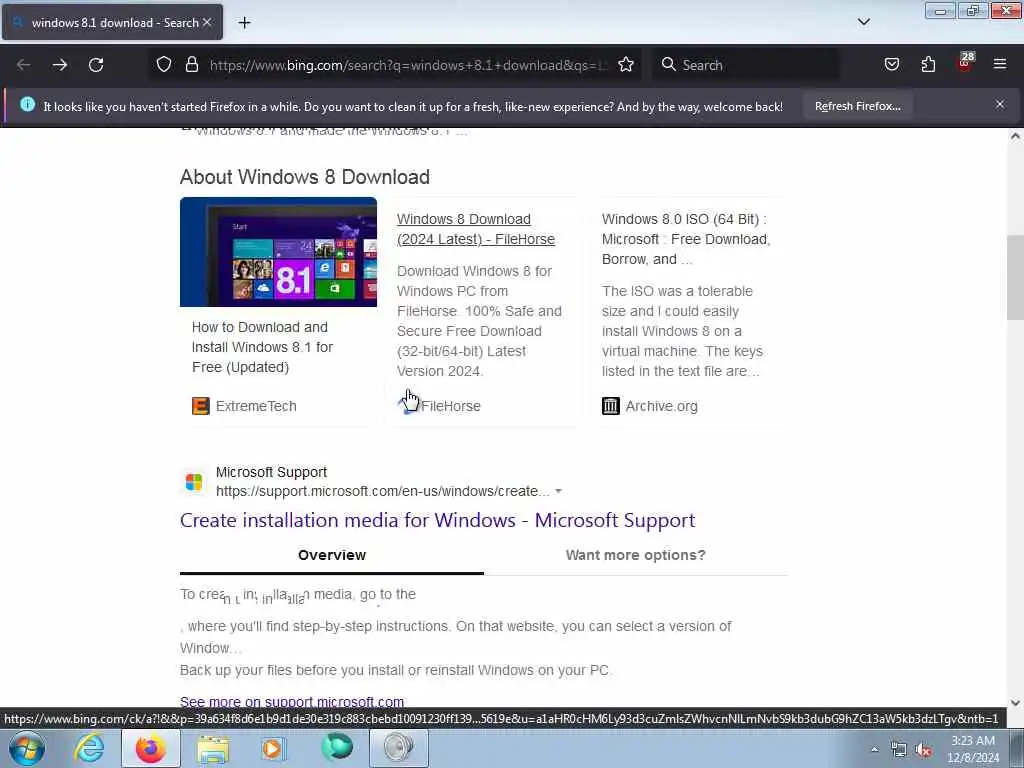Expand the support.microsoft.com URL dropdown arrow
Viewport: 1024px width, 768px height.
click(558, 491)
